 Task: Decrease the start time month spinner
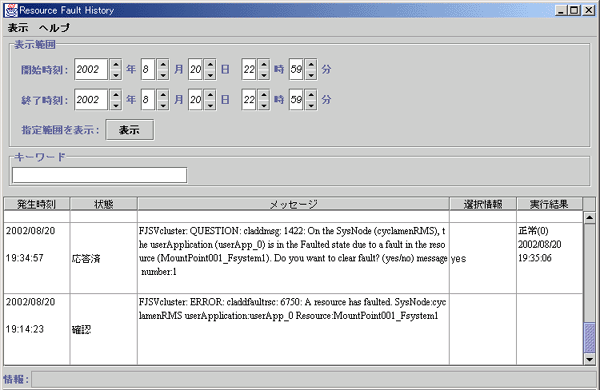(163, 75)
